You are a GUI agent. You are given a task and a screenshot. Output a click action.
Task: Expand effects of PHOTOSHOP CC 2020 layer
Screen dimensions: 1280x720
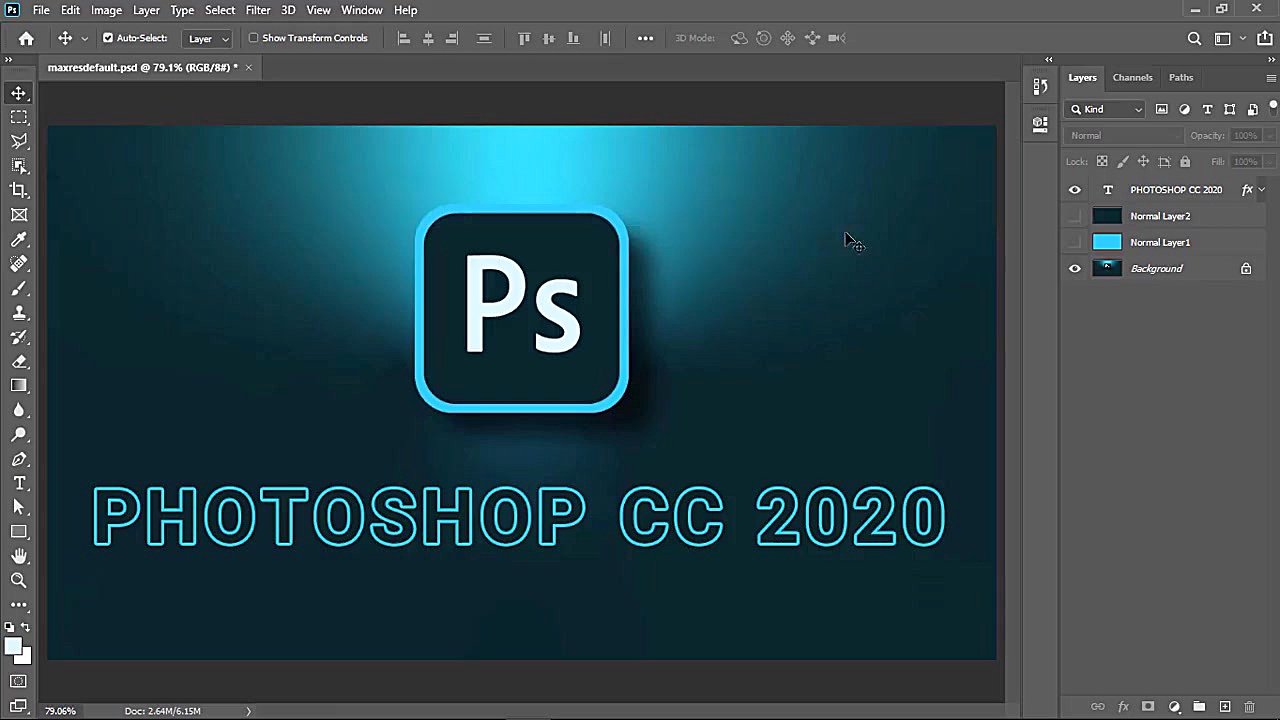(1262, 190)
